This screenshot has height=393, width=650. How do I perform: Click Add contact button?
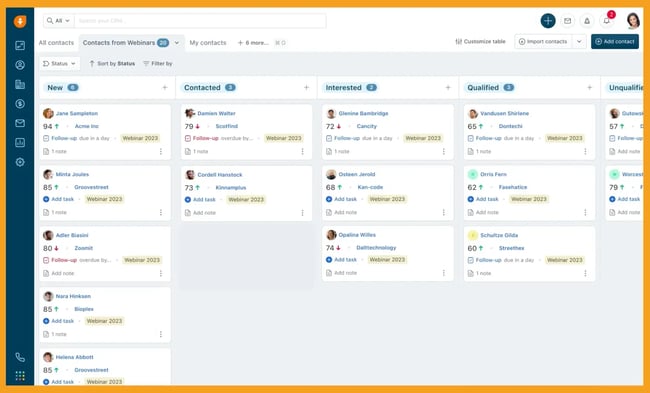point(615,41)
